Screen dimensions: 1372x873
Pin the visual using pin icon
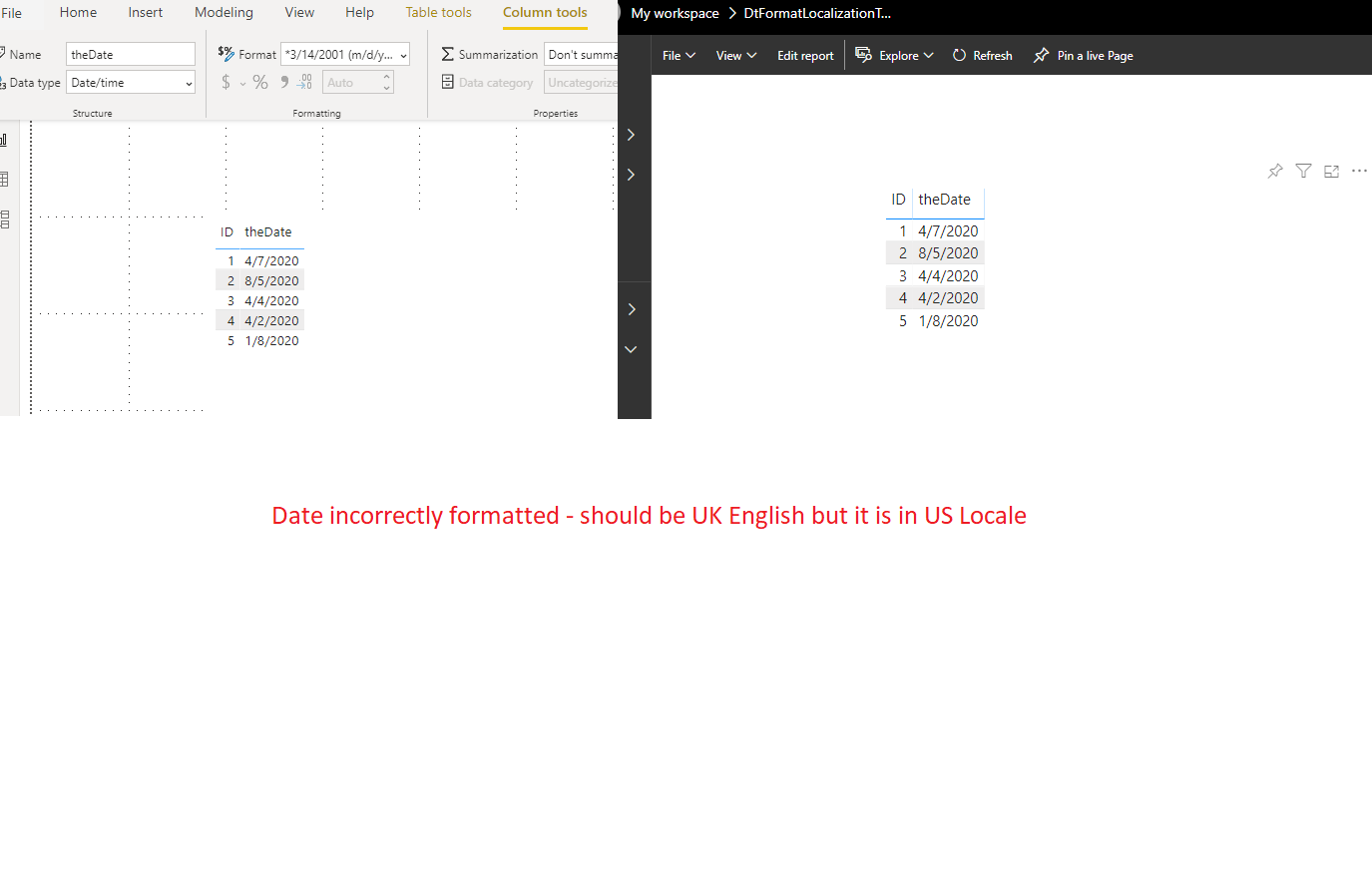point(1275,171)
